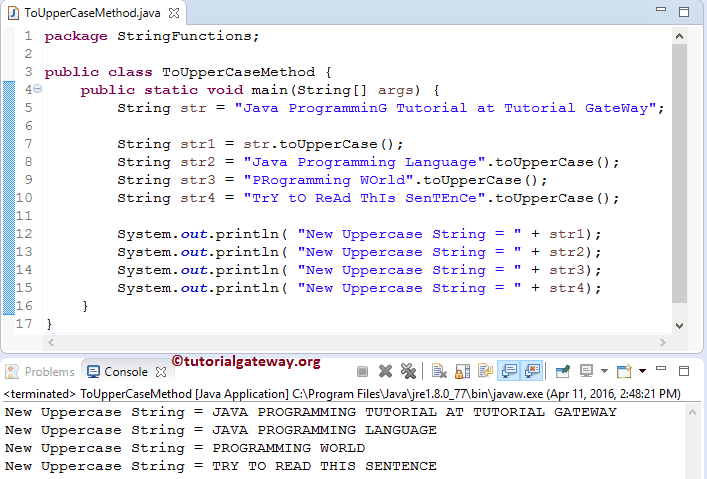Click the string "PRogramming WOrld" on line 9
This screenshot has height=479, width=707.
click(328, 180)
